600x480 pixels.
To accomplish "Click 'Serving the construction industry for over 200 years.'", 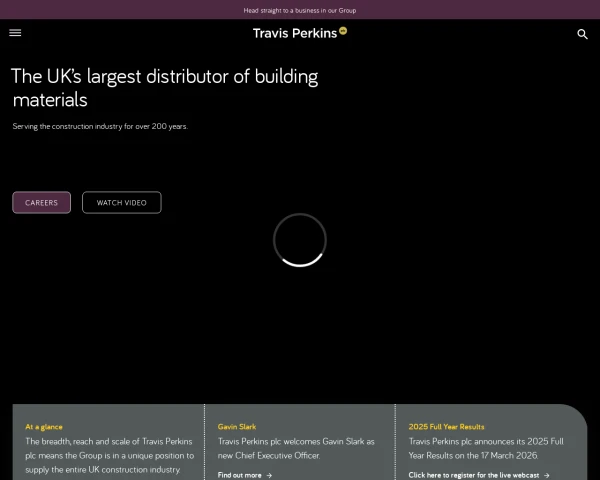I will click(100, 126).
